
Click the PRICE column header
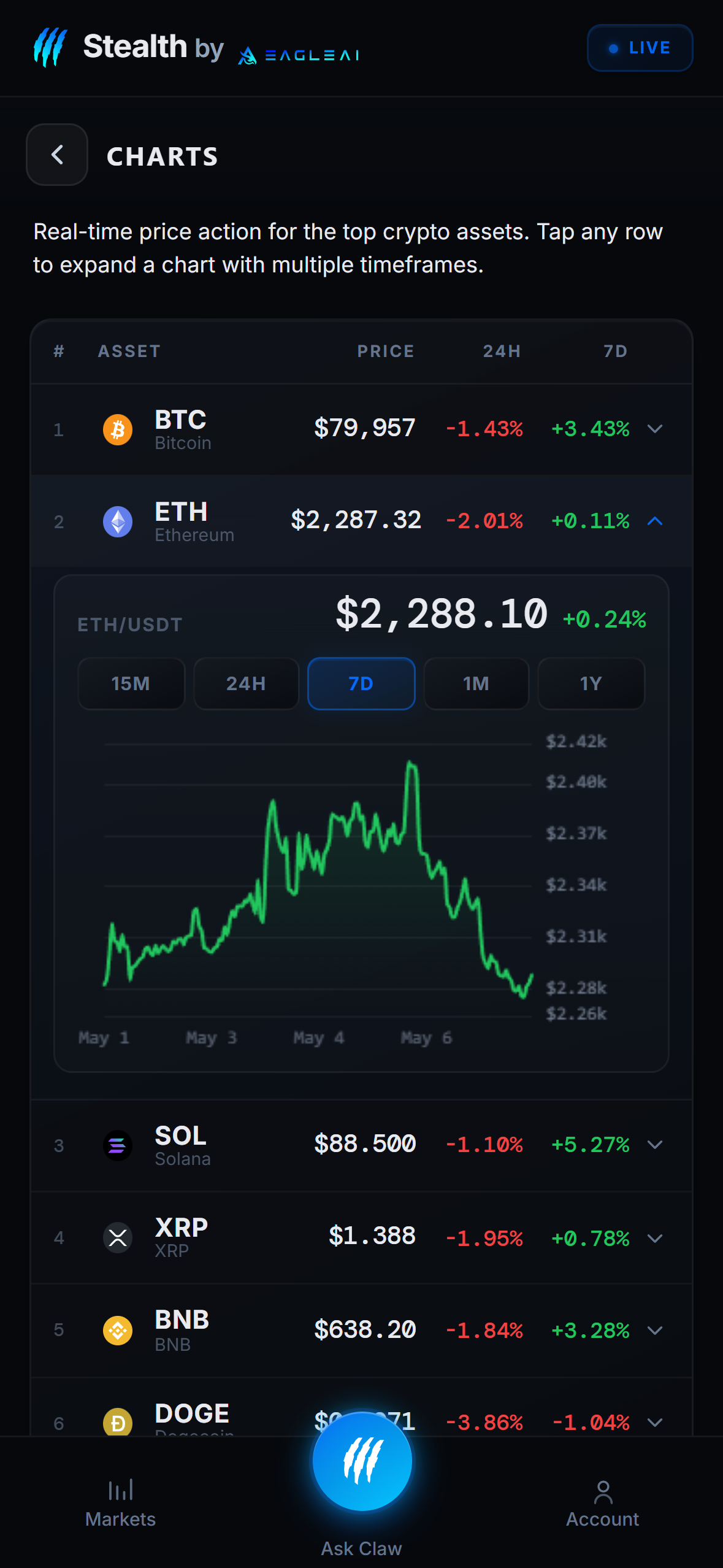pyautogui.click(x=386, y=351)
